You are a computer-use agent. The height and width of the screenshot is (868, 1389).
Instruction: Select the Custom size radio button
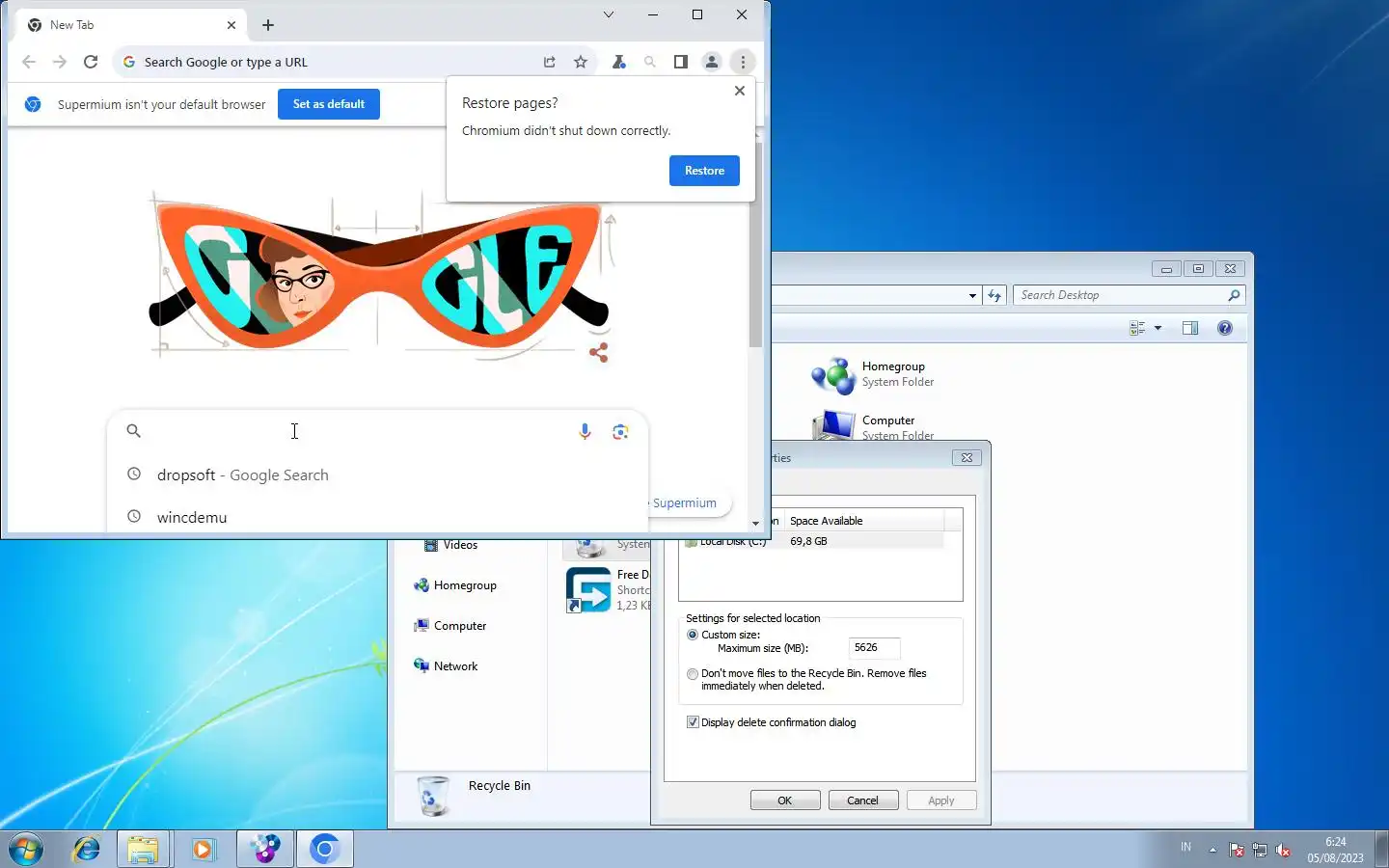(x=693, y=635)
